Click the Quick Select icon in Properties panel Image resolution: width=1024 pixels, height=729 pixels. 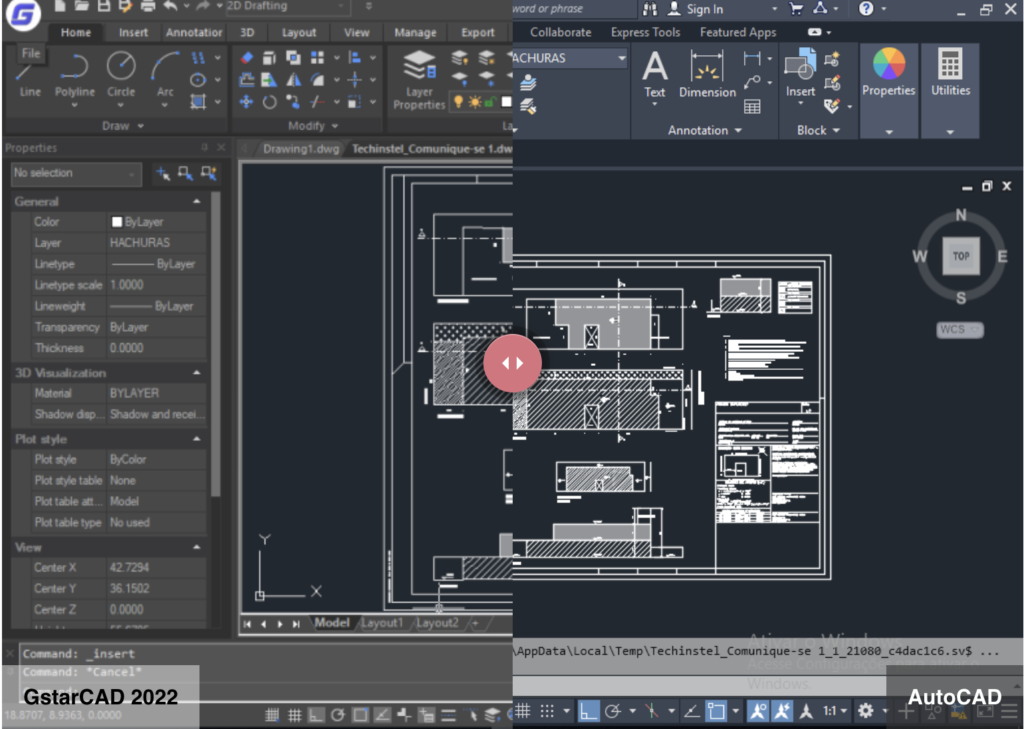pos(208,173)
